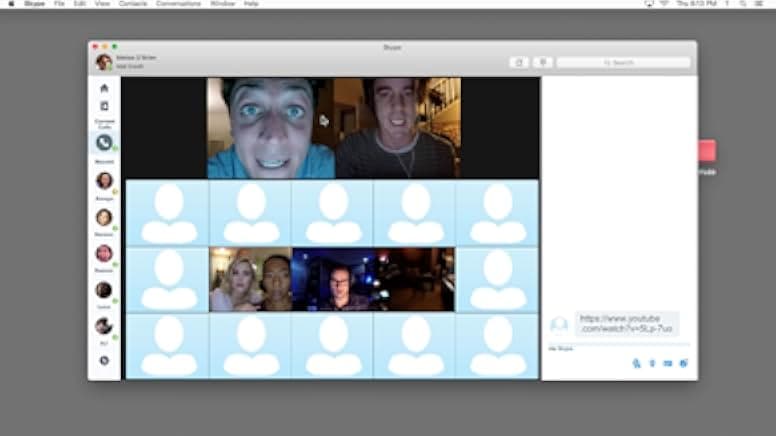Select the top-left webcam video feed
This screenshot has width=776, height=436.
(x=270, y=128)
